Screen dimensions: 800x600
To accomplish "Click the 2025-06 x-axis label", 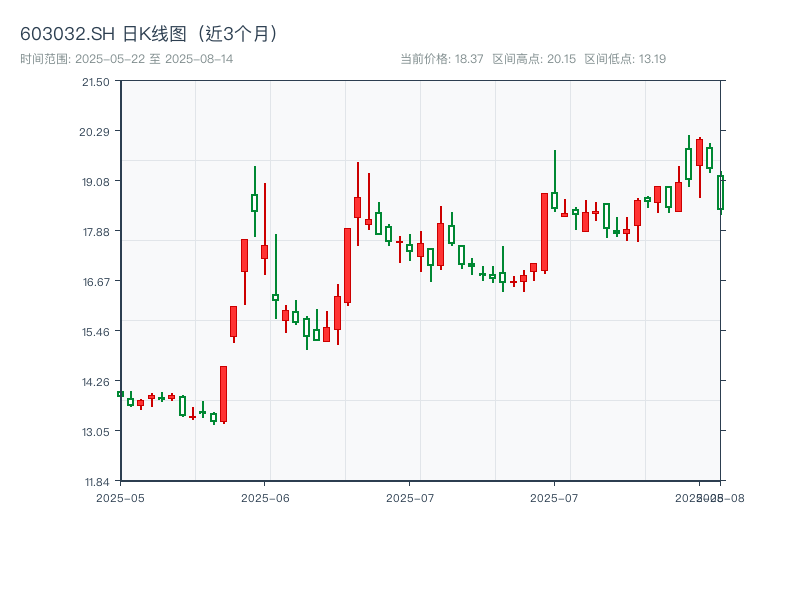I will [x=265, y=498].
